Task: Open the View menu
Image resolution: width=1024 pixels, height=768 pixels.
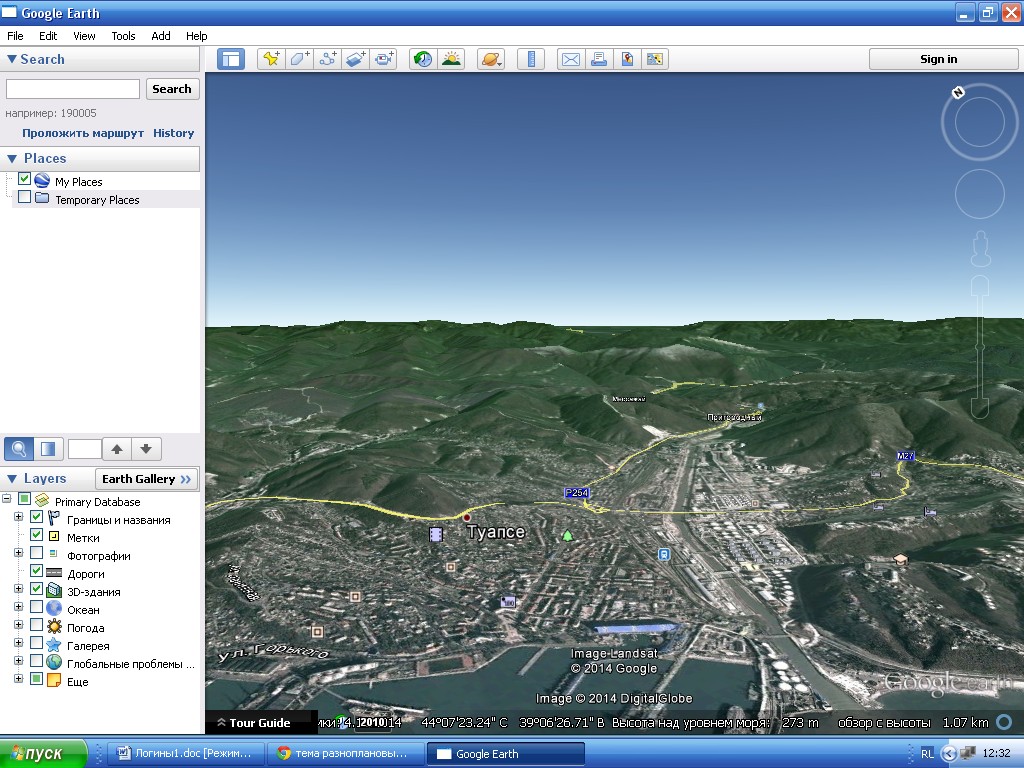Action: [84, 36]
